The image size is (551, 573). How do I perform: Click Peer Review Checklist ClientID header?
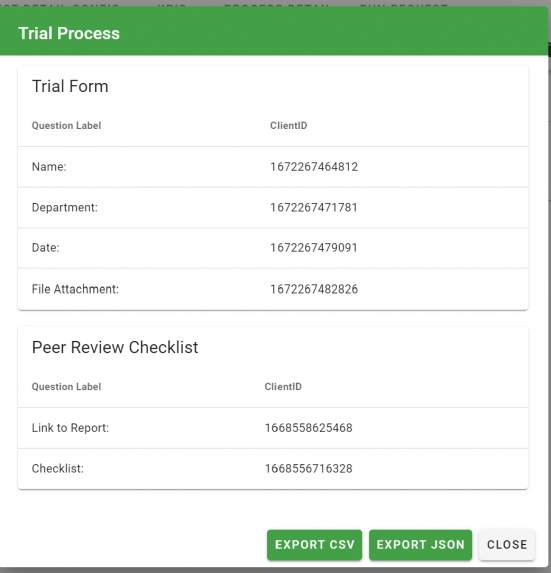pyautogui.click(x=283, y=387)
